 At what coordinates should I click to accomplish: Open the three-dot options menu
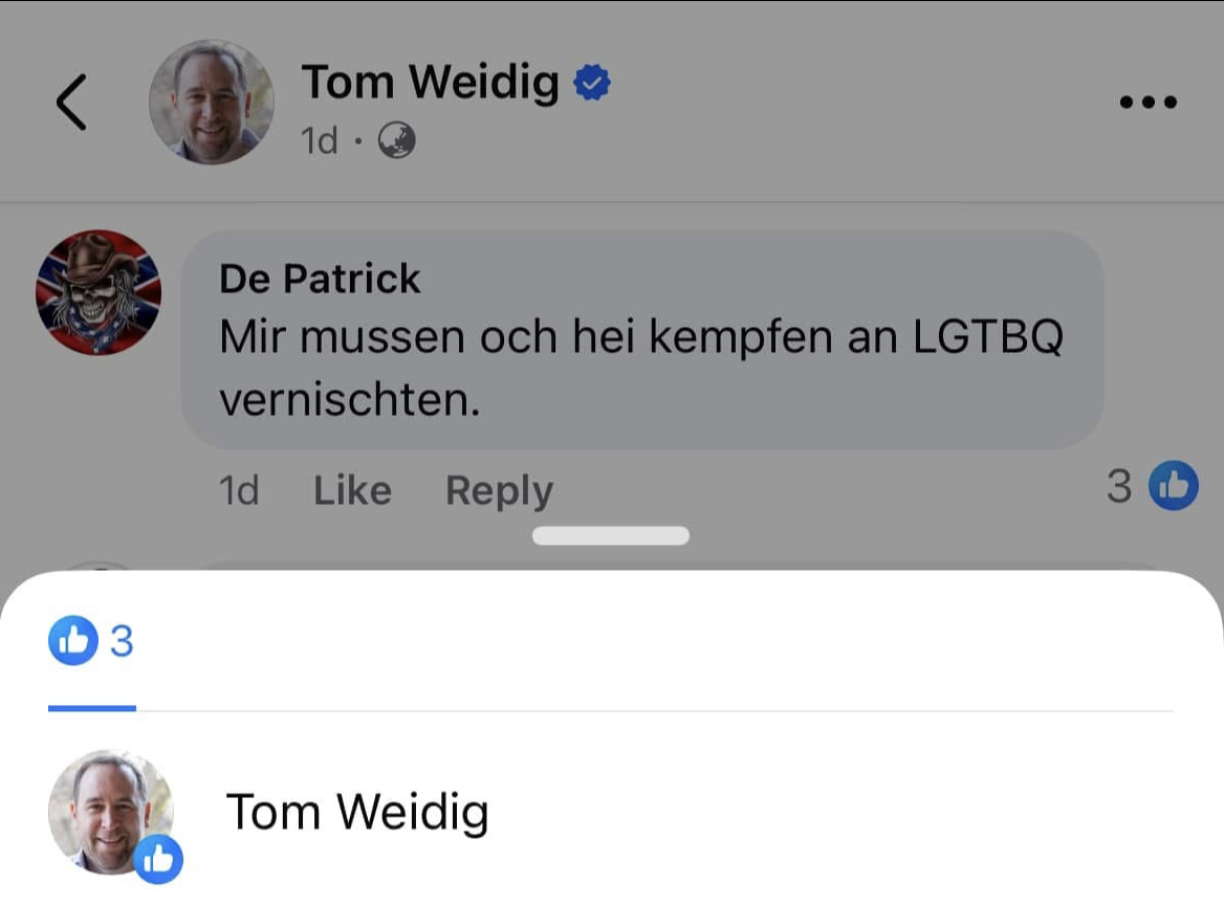(x=1148, y=102)
